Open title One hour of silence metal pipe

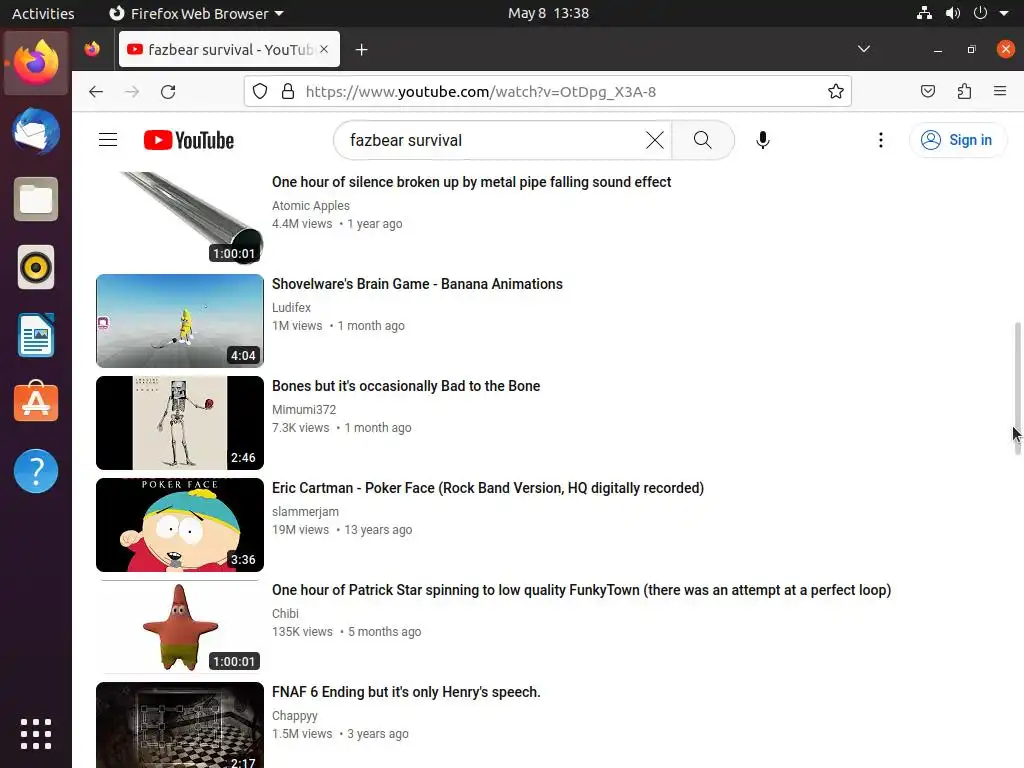click(x=472, y=182)
